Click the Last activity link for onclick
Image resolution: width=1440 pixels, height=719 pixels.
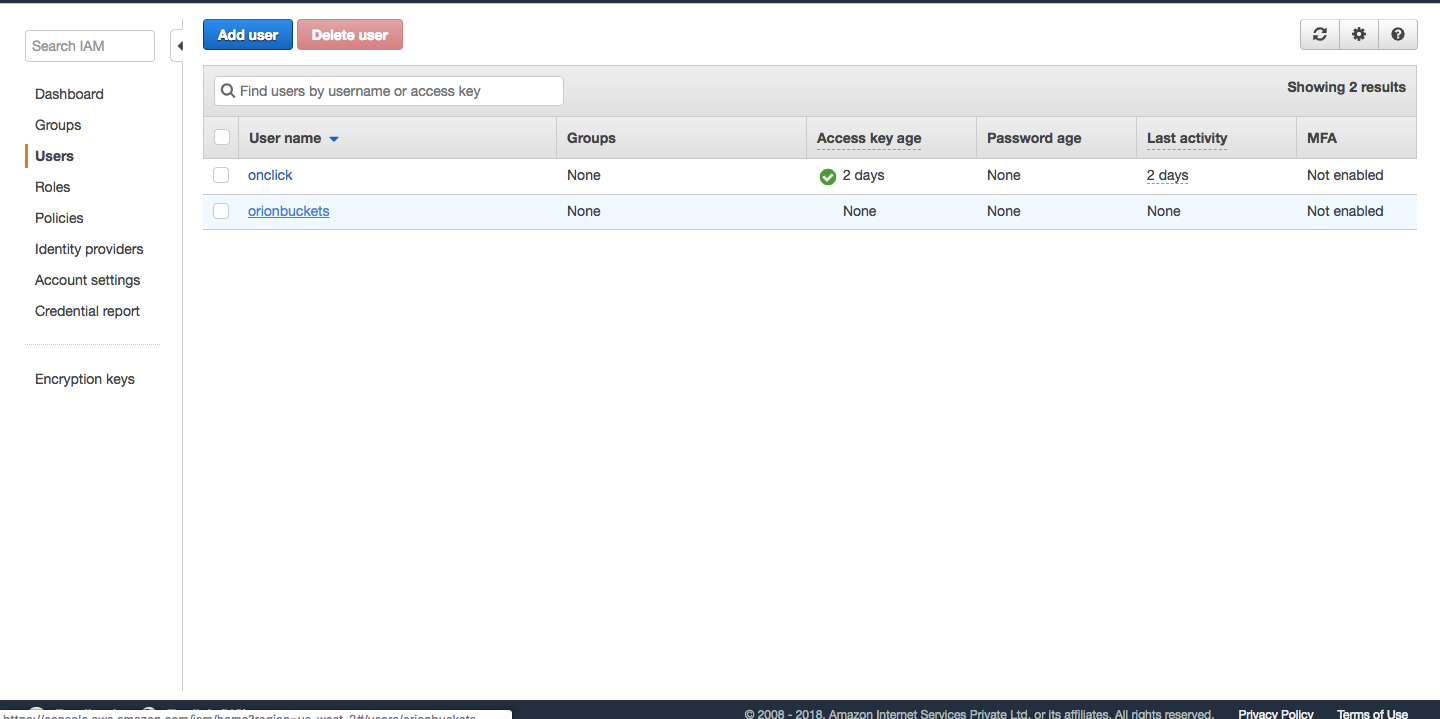point(1166,175)
